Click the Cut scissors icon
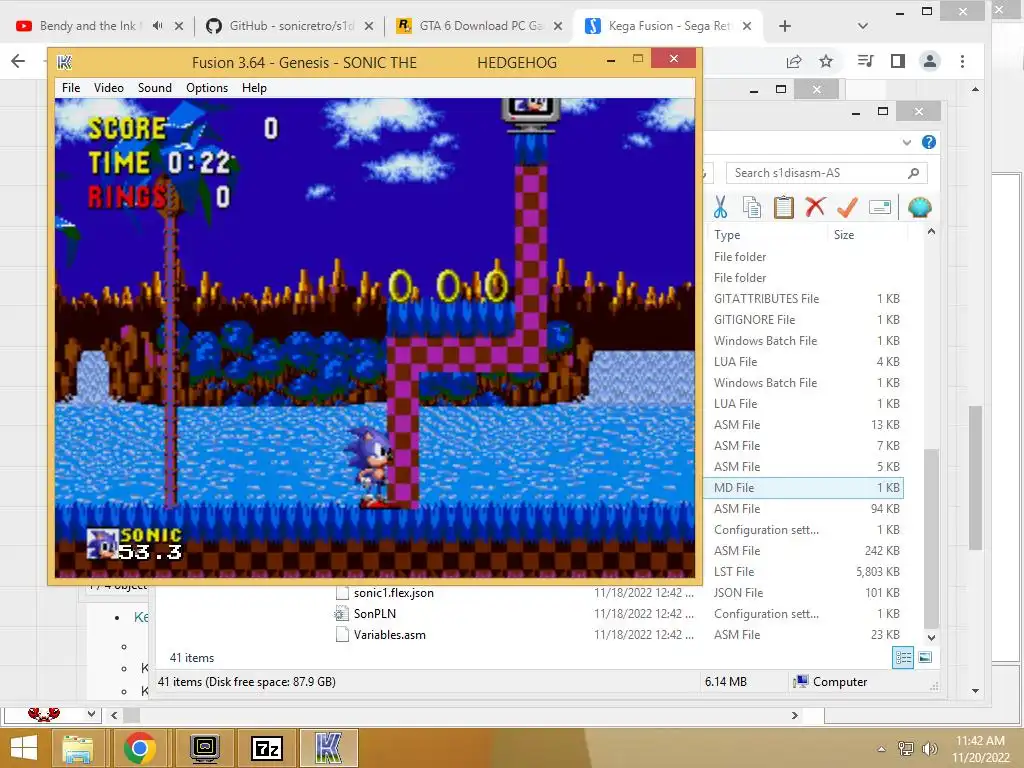 pos(720,207)
